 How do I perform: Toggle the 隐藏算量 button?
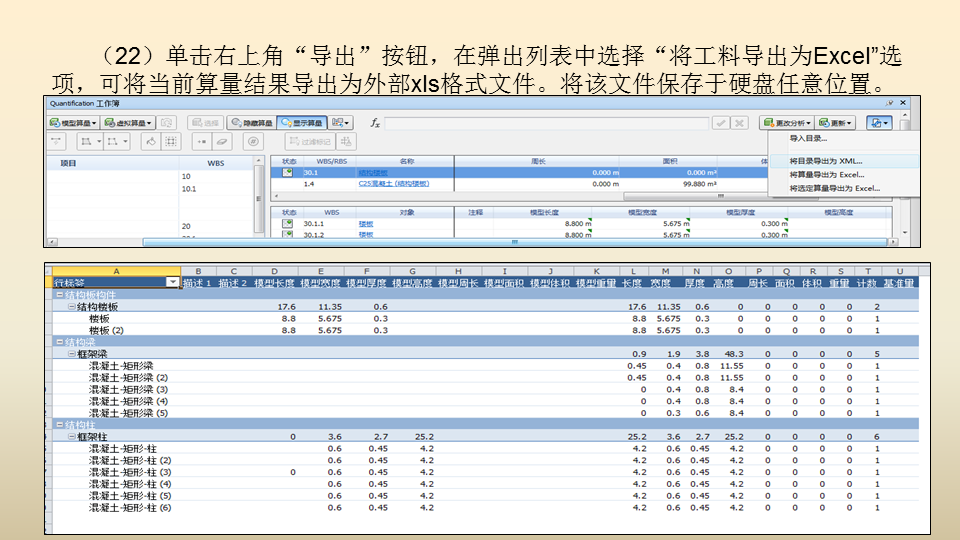pyautogui.click(x=252, y=123)
